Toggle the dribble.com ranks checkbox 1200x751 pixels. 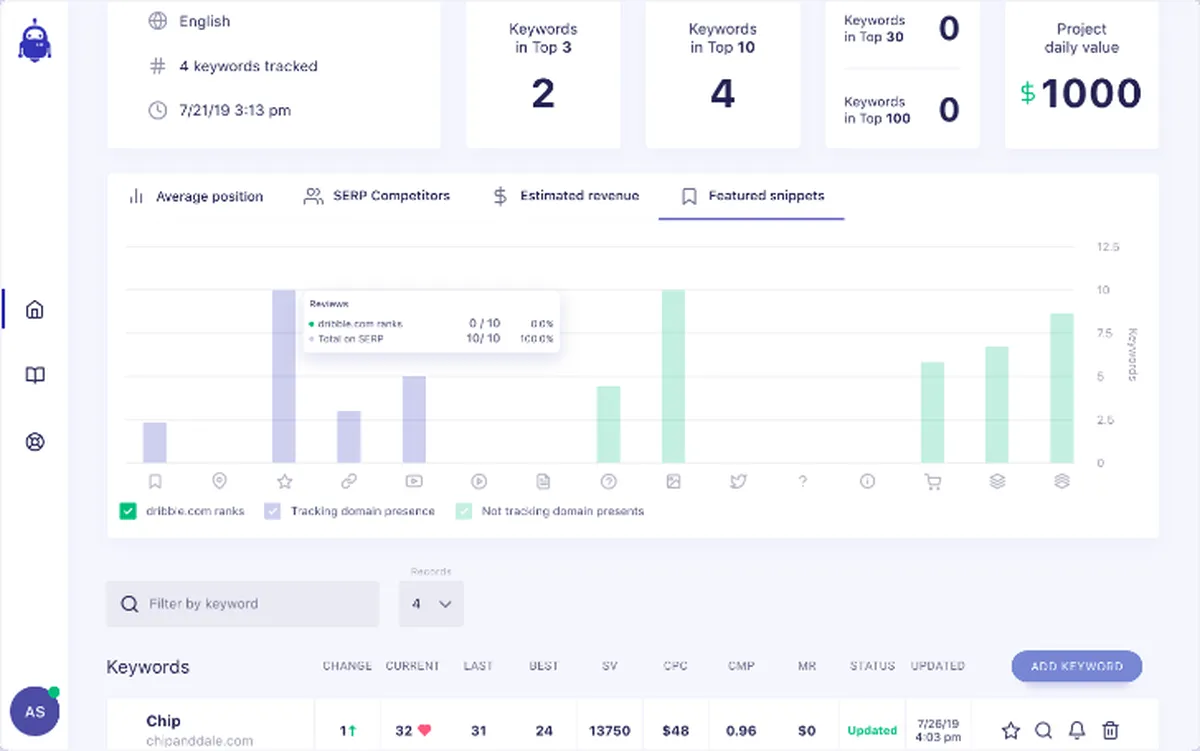pos(127,511)
